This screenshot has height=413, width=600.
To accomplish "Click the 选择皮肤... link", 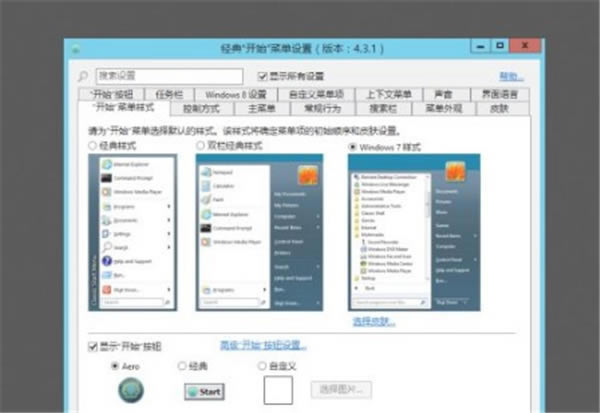I will [x=373, y=322].
